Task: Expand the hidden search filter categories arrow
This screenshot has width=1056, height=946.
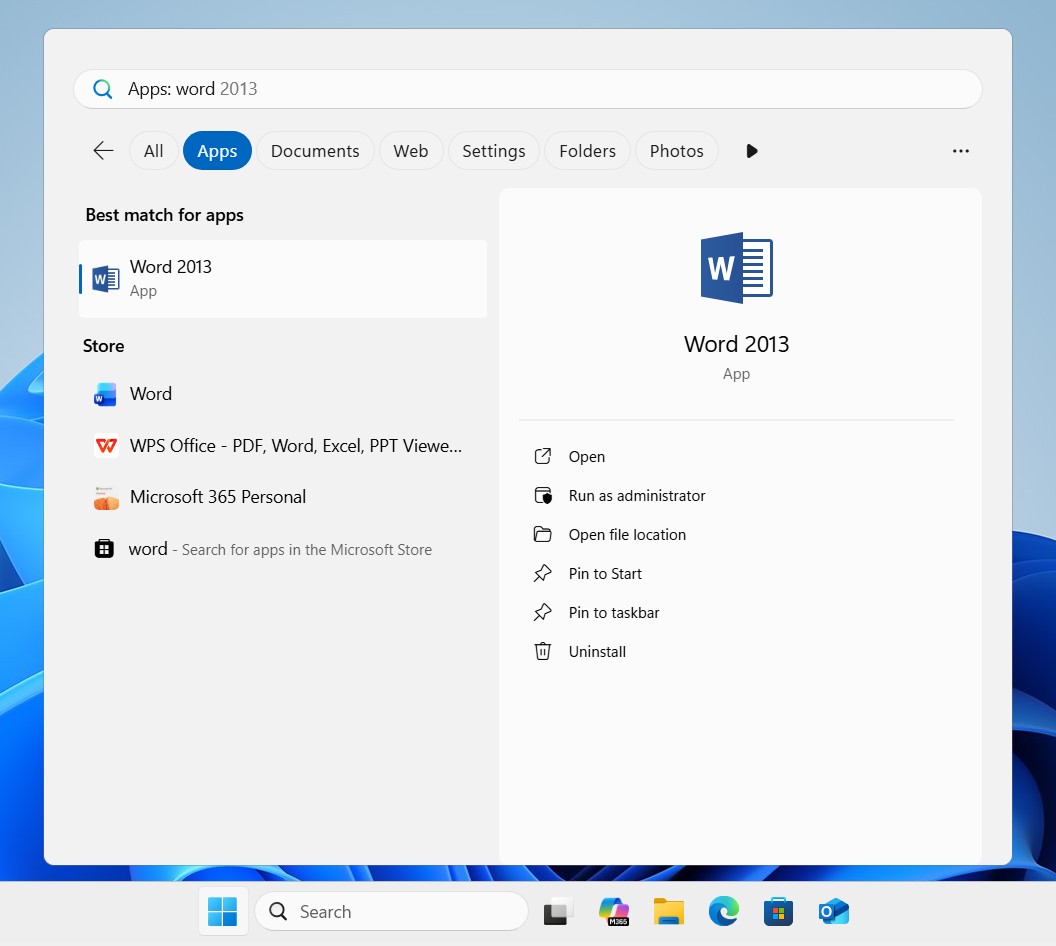Action: (751, 151)
